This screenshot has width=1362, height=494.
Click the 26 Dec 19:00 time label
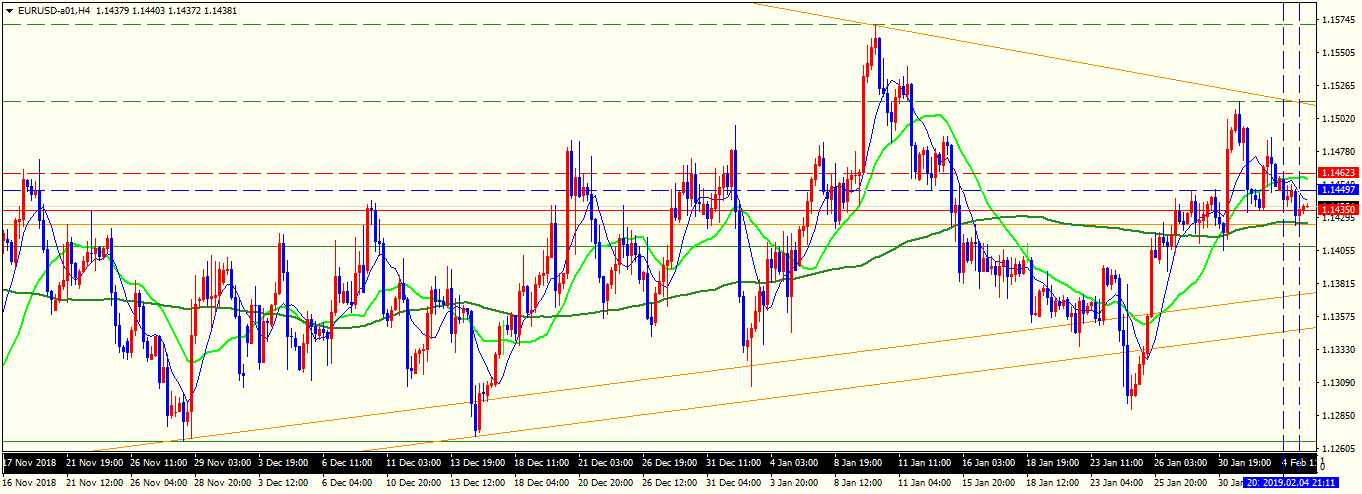pyautogui.click(x=669, y=464)
